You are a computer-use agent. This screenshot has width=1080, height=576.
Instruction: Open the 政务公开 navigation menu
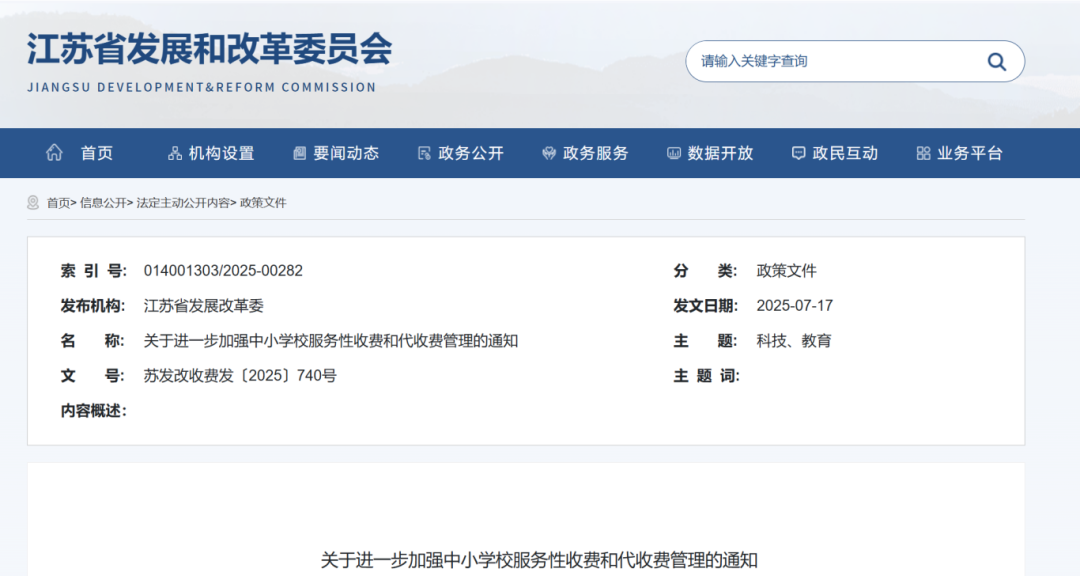coord(471,154)
